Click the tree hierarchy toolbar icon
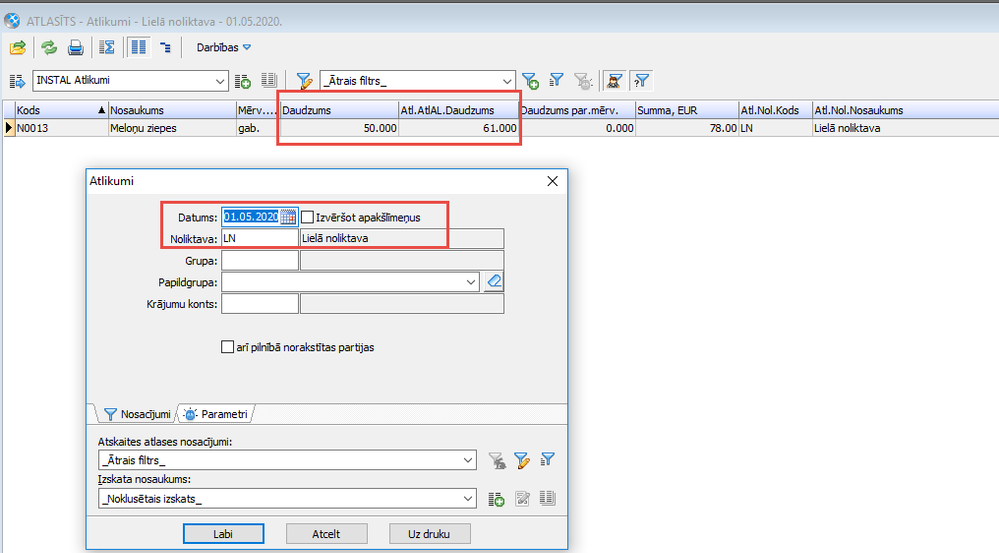Viewport: 999px width, 553px height. click(x=166, y=47)
